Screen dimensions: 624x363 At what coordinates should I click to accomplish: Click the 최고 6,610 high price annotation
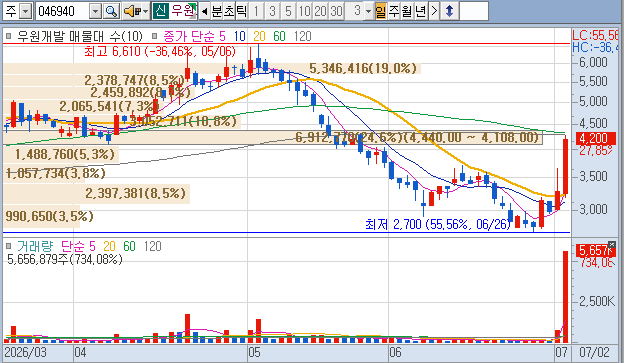click(x=160, y=51)
